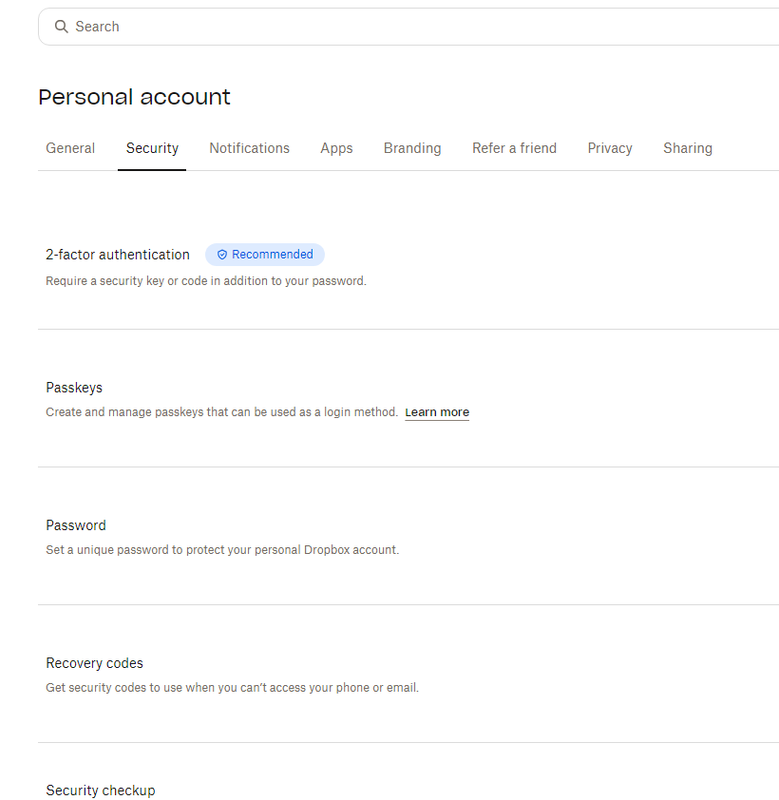
Task: Click the 'Get security codes' description text
Action: pyautogui.click(x=232, y=688)
